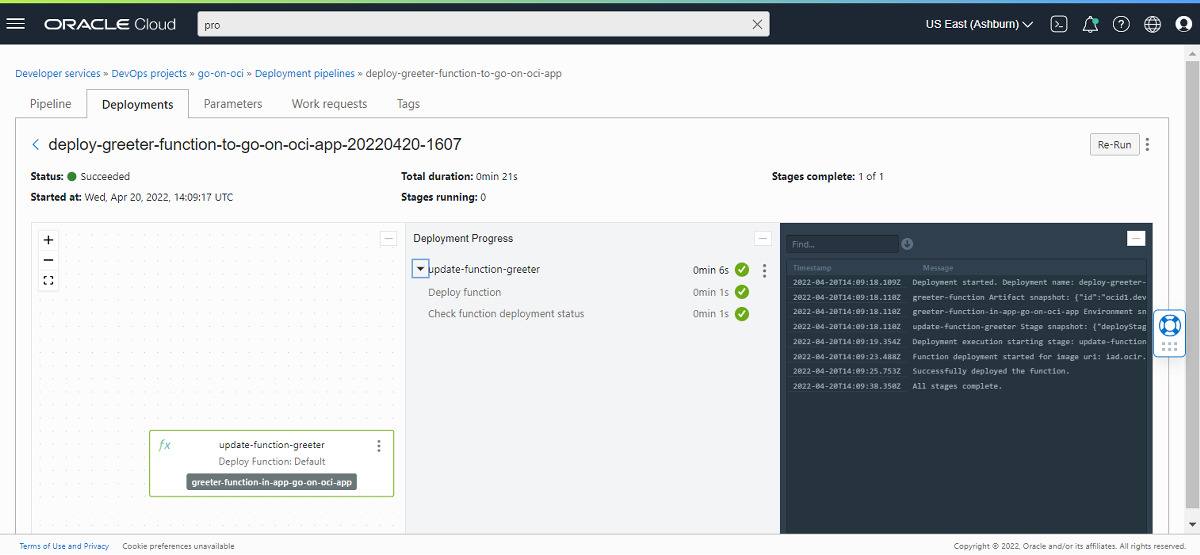Open the language globe icon
This screenshot has width=1200, height=555.
1153,24
